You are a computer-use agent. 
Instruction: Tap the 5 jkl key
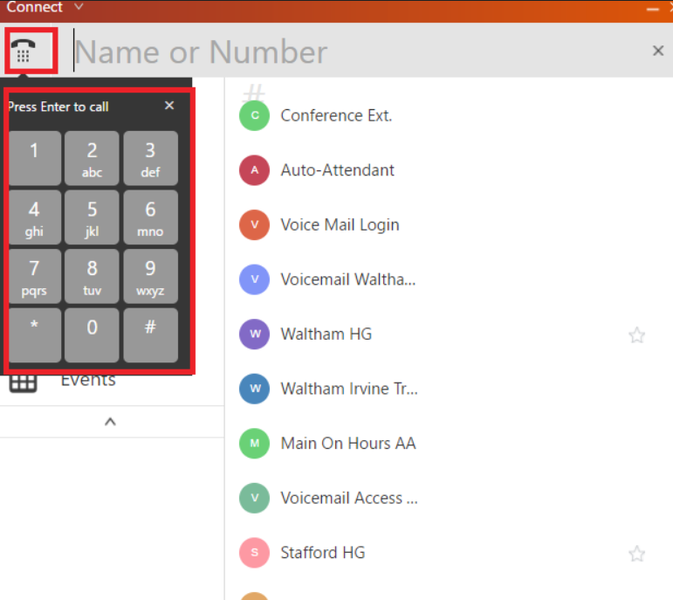[x=92, y=218]
